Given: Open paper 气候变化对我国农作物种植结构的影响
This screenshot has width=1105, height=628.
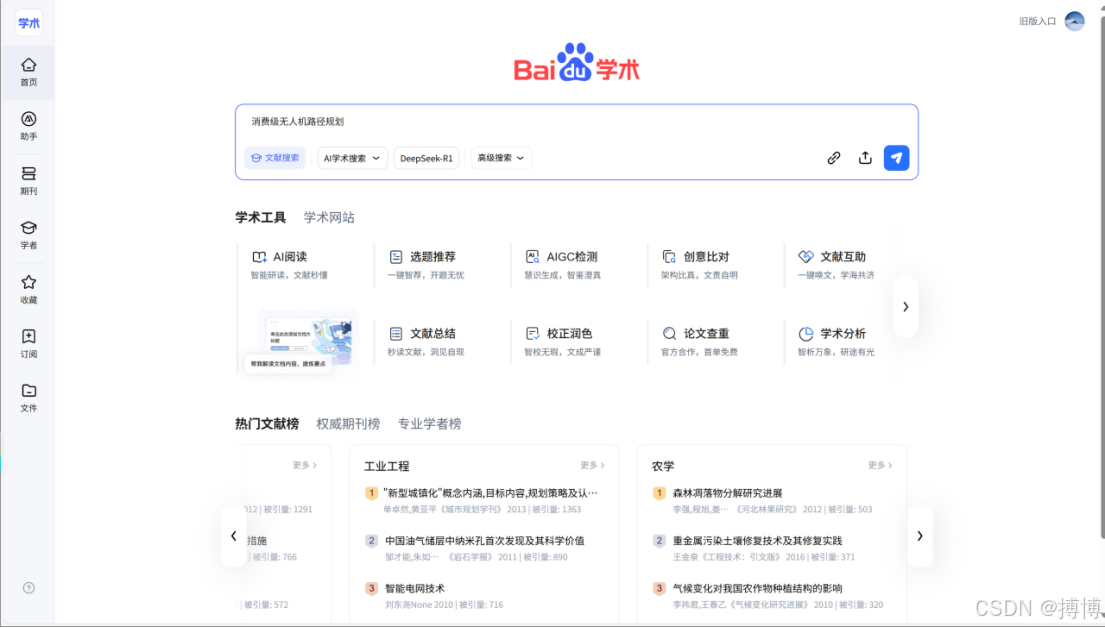Looking at the screenshot, I should (758, 589).
